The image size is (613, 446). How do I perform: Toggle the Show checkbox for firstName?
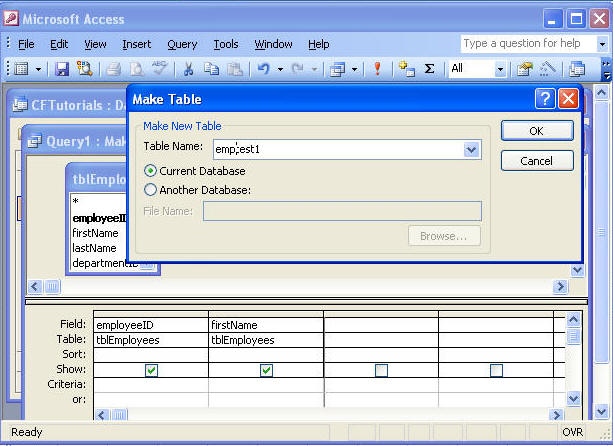[266, 370]
